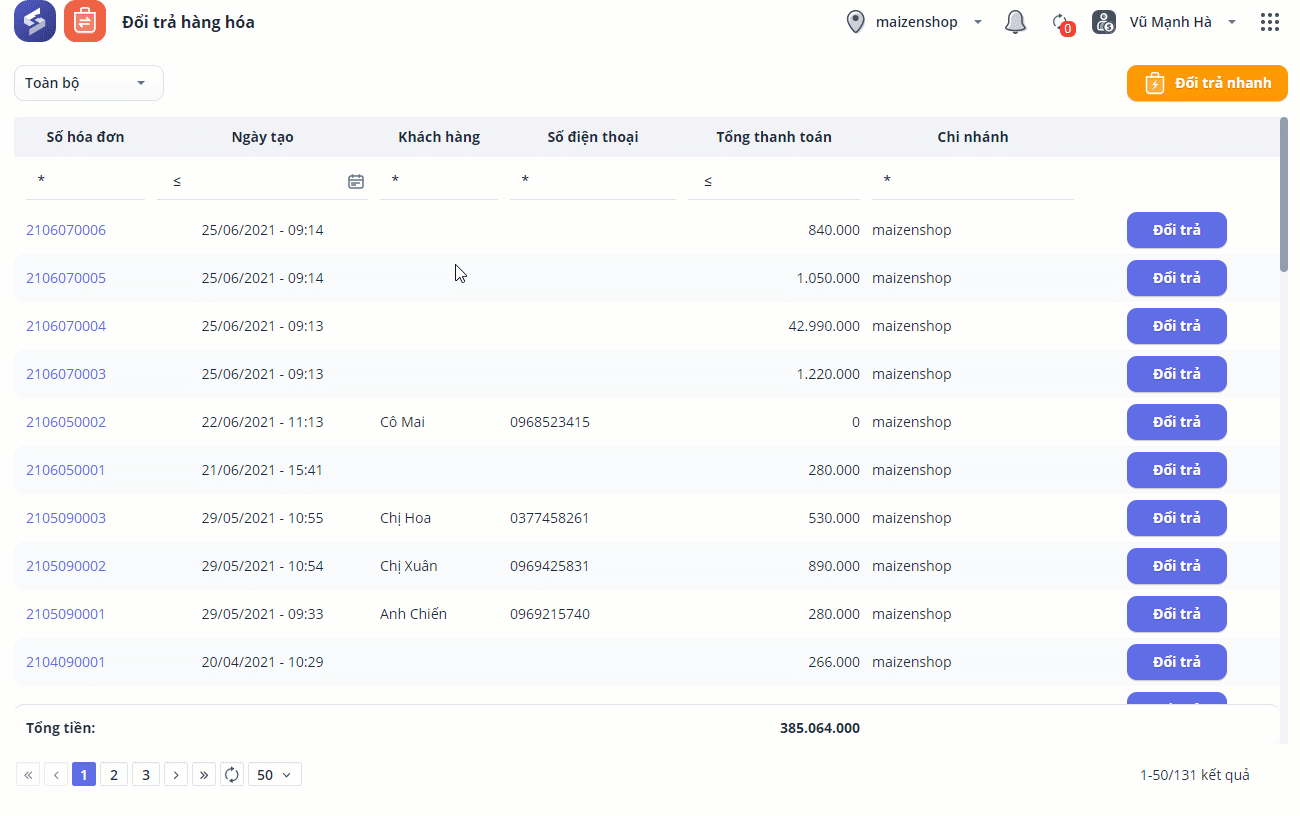The height and width of the screenshot is (816, 1300).
Task: Focus the Khách hàng filter field
Action: point(440,181)
